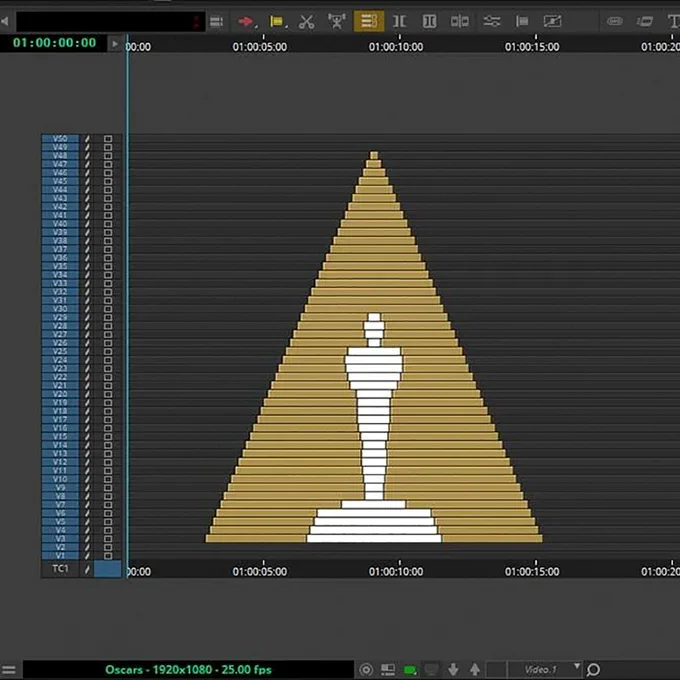Open the audio meter menu icon
680x680 pixels.
[x=216, y=21]
